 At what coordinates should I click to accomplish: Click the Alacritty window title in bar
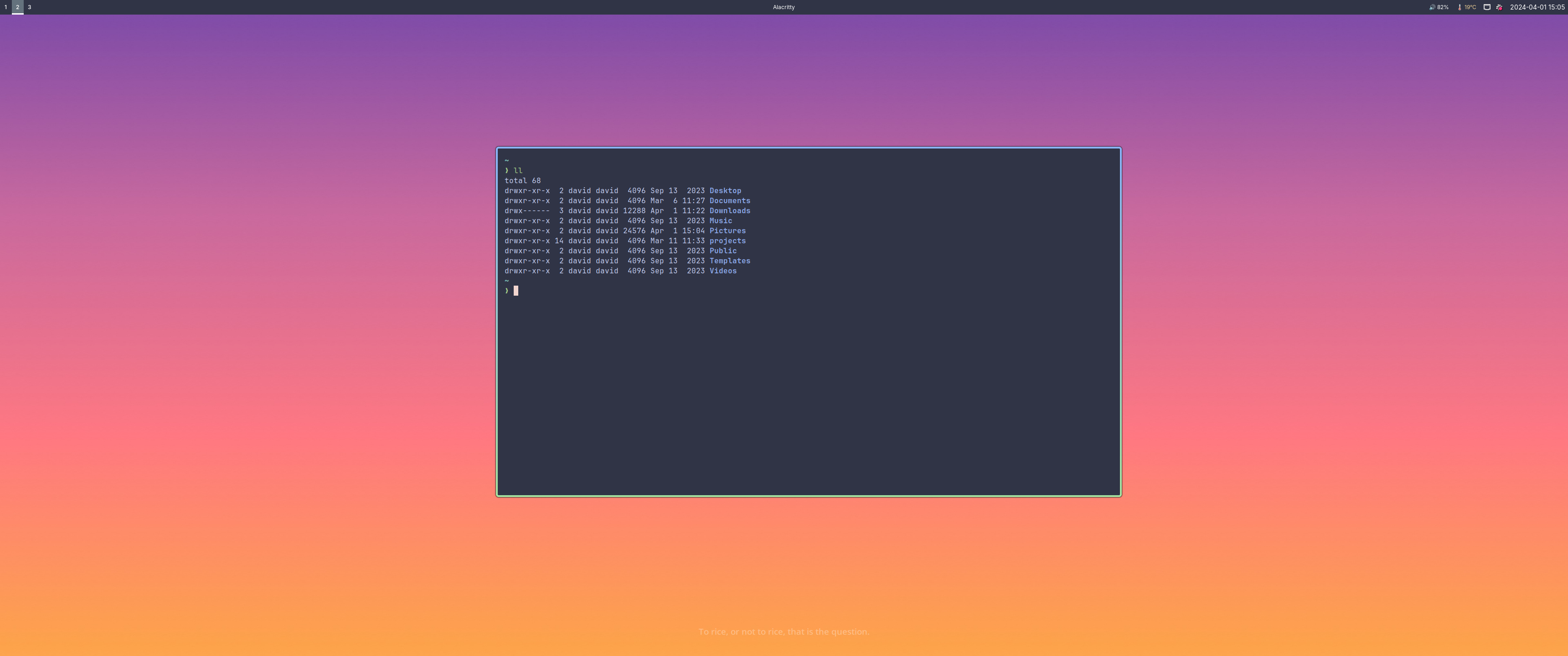coord(784,7)
